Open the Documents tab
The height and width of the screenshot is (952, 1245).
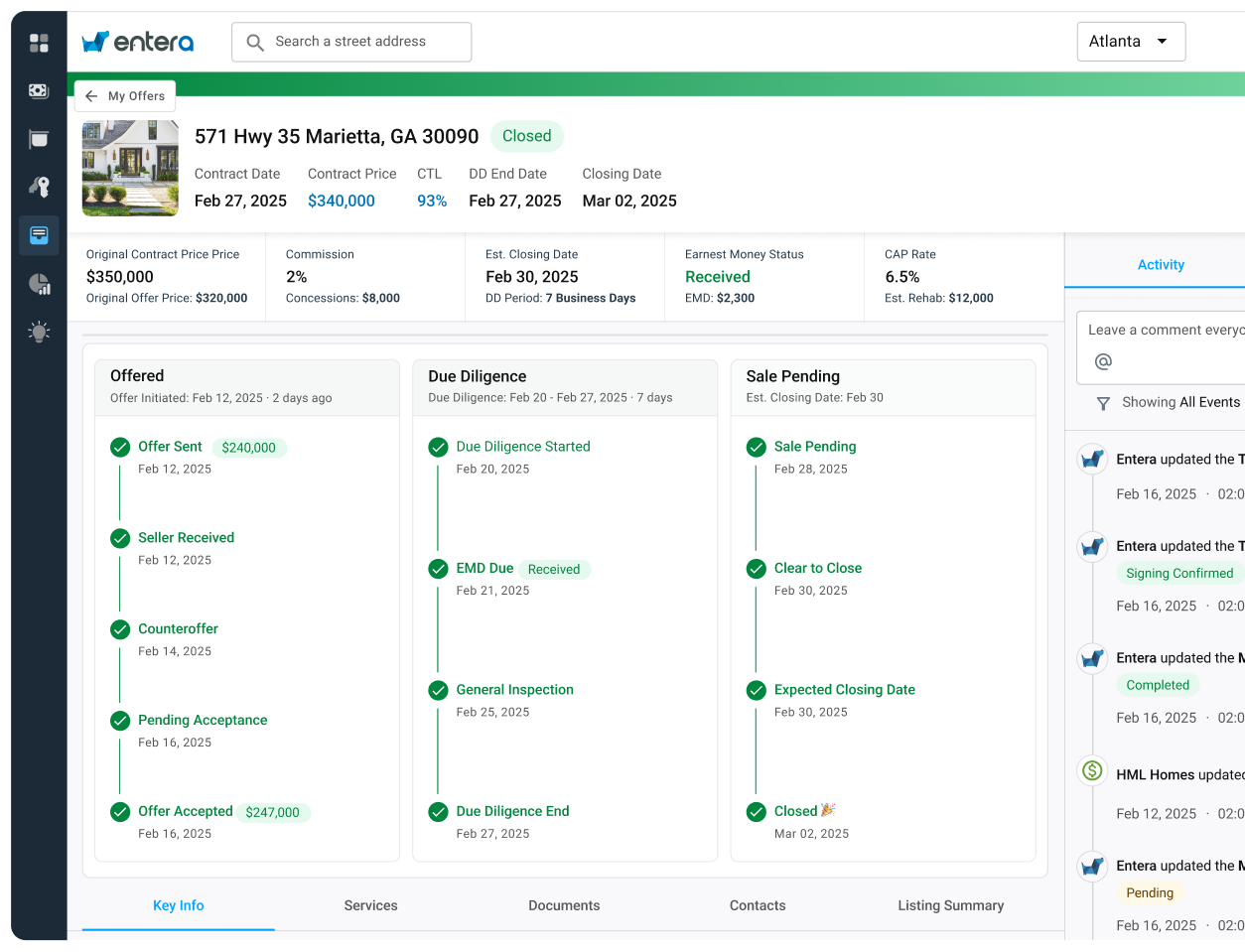tap(564, 905)
